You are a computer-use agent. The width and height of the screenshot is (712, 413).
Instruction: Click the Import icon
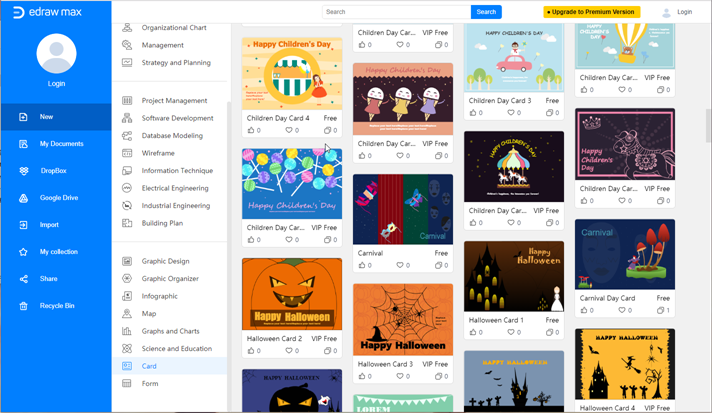[23, 225]
